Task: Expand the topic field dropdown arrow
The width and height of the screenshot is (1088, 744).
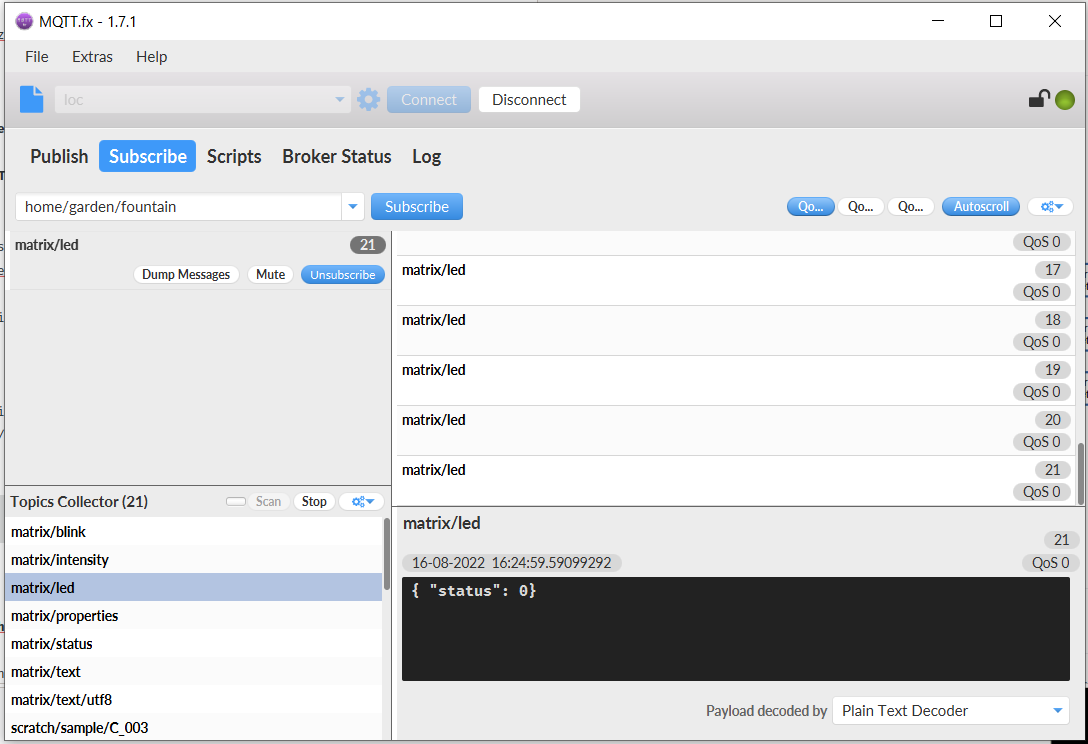Action: click(x=352, y=206)
